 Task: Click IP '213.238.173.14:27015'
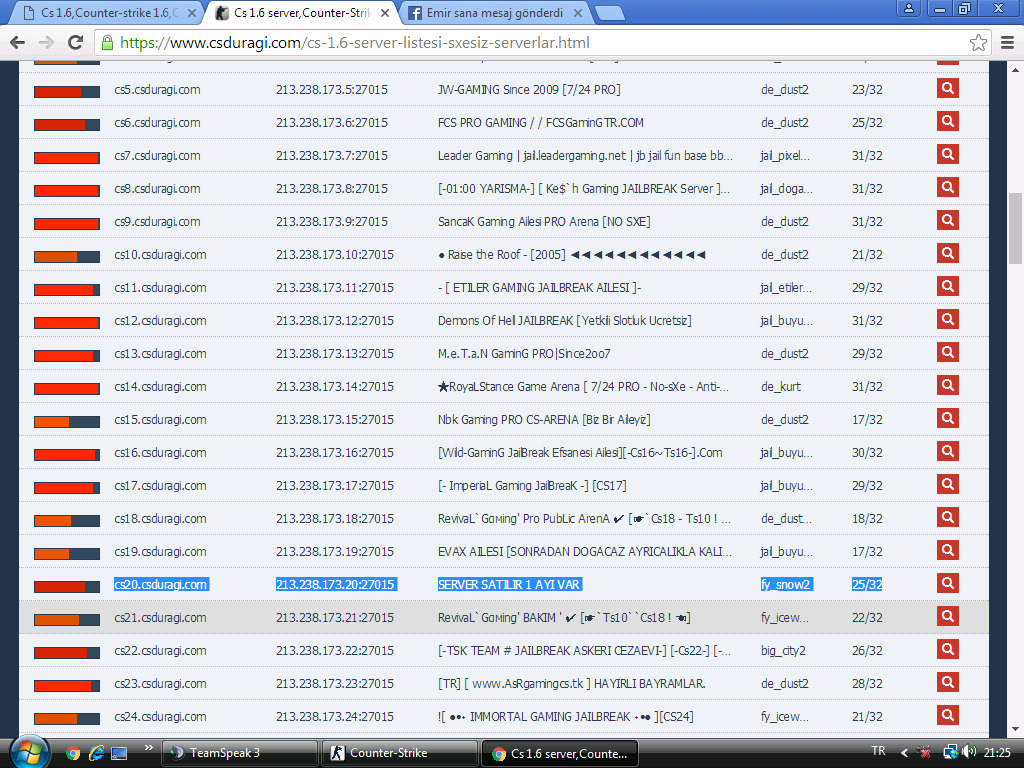(335, 387)
